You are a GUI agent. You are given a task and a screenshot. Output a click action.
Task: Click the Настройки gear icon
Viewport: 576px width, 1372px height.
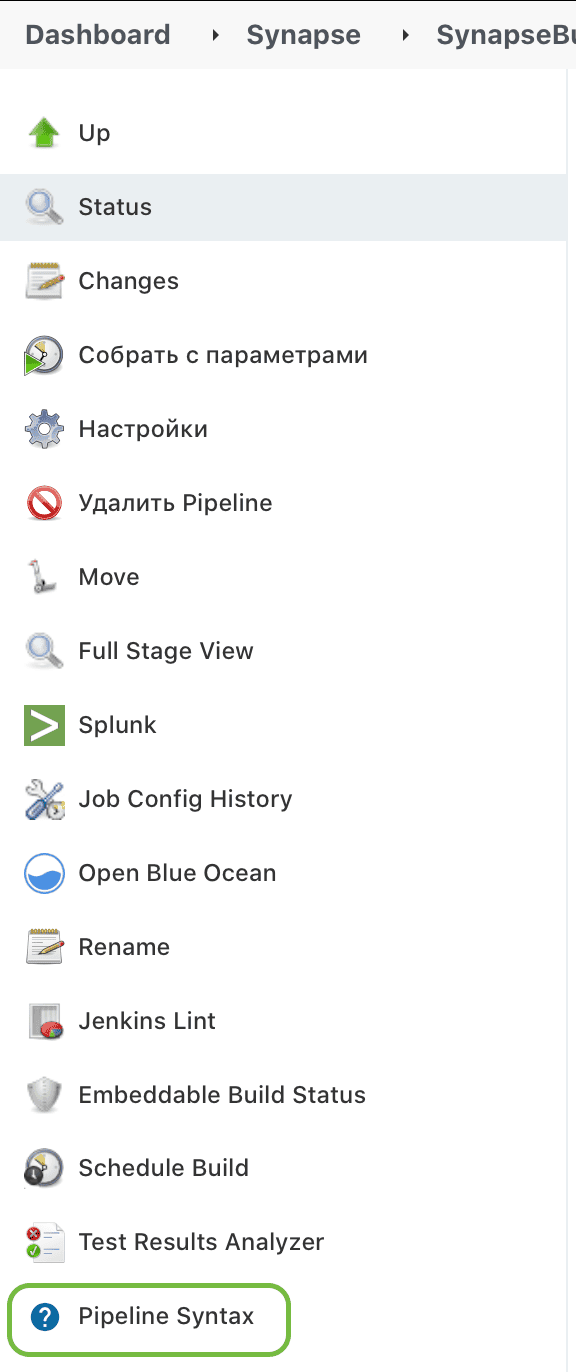coord(44,429)
